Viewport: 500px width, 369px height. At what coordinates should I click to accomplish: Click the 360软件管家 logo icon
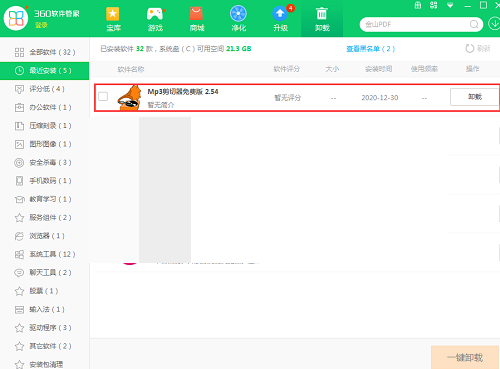[16, 18]
